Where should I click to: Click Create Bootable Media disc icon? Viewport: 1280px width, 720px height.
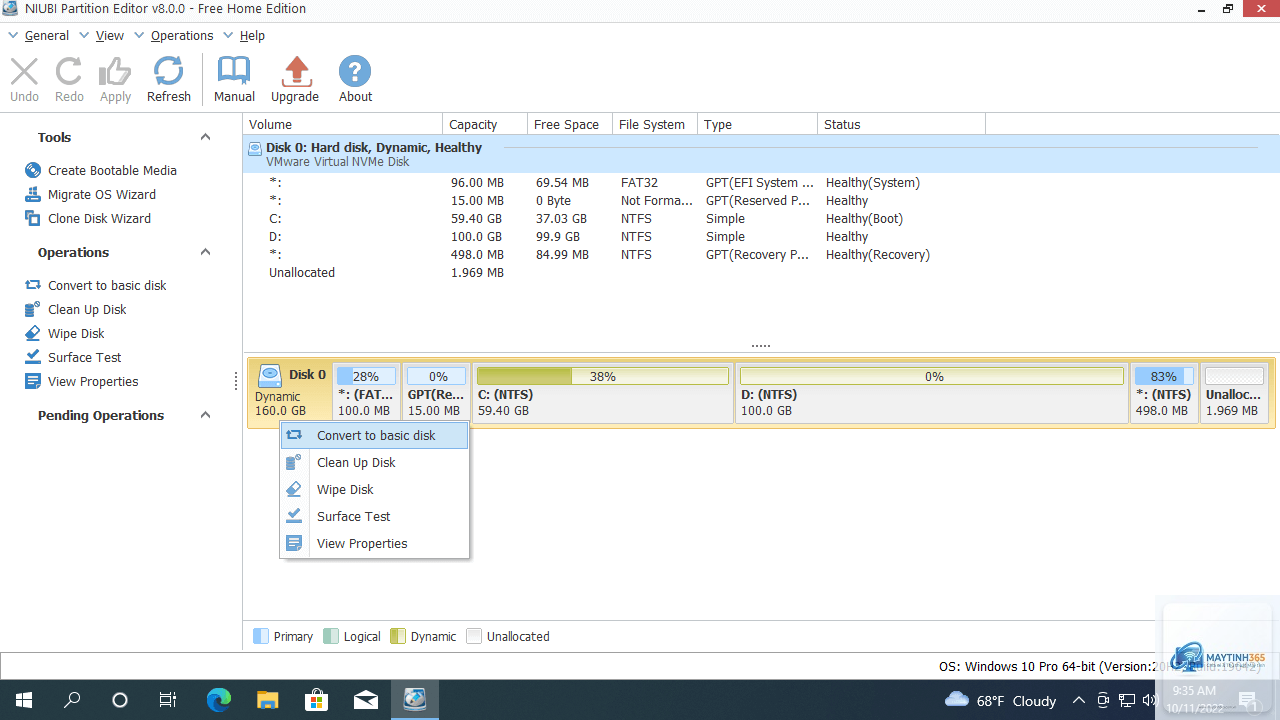pos(33,170)
